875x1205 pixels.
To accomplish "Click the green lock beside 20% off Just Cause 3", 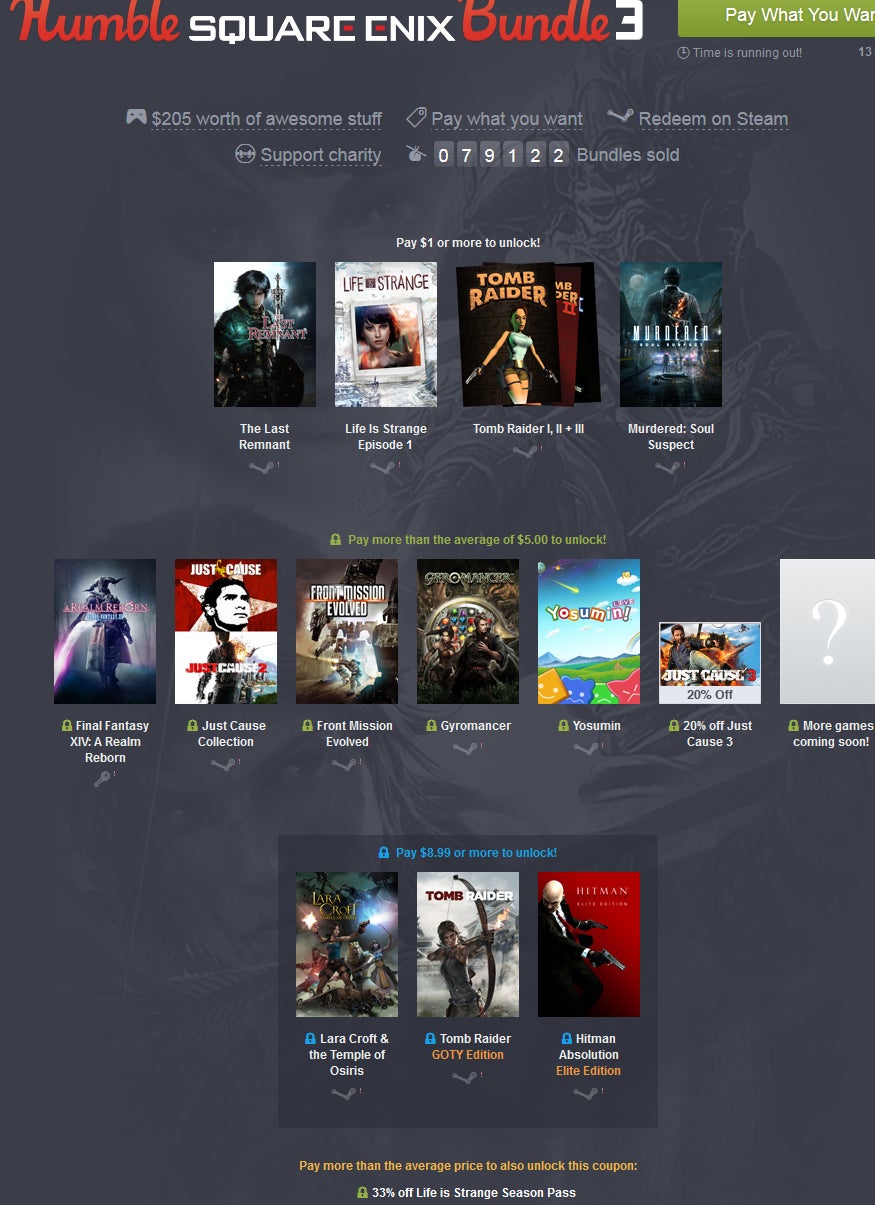I will pyautogui.click(x=674, y=726).
